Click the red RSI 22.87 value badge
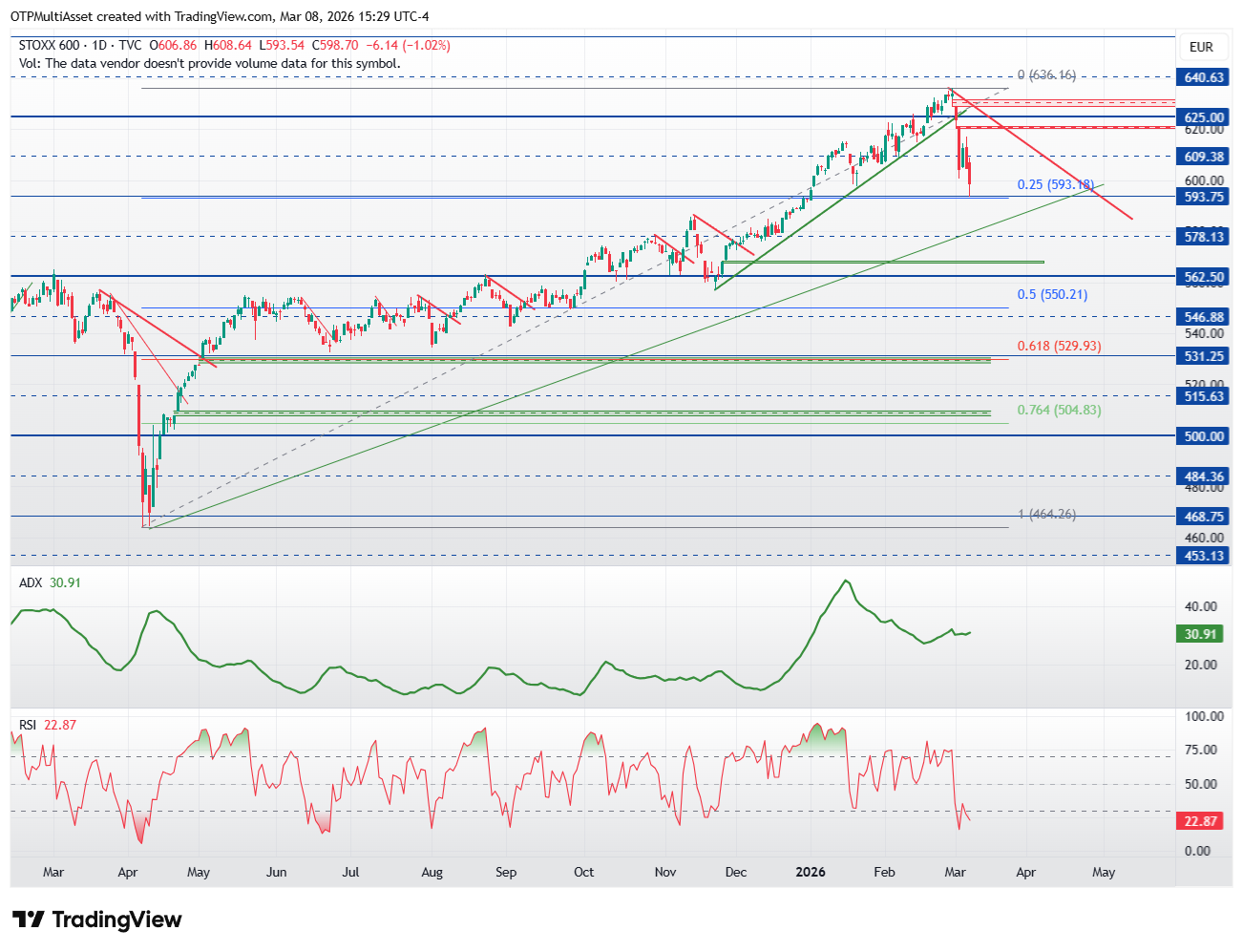The image size is (1243, 952). [x=1201, y=821]
